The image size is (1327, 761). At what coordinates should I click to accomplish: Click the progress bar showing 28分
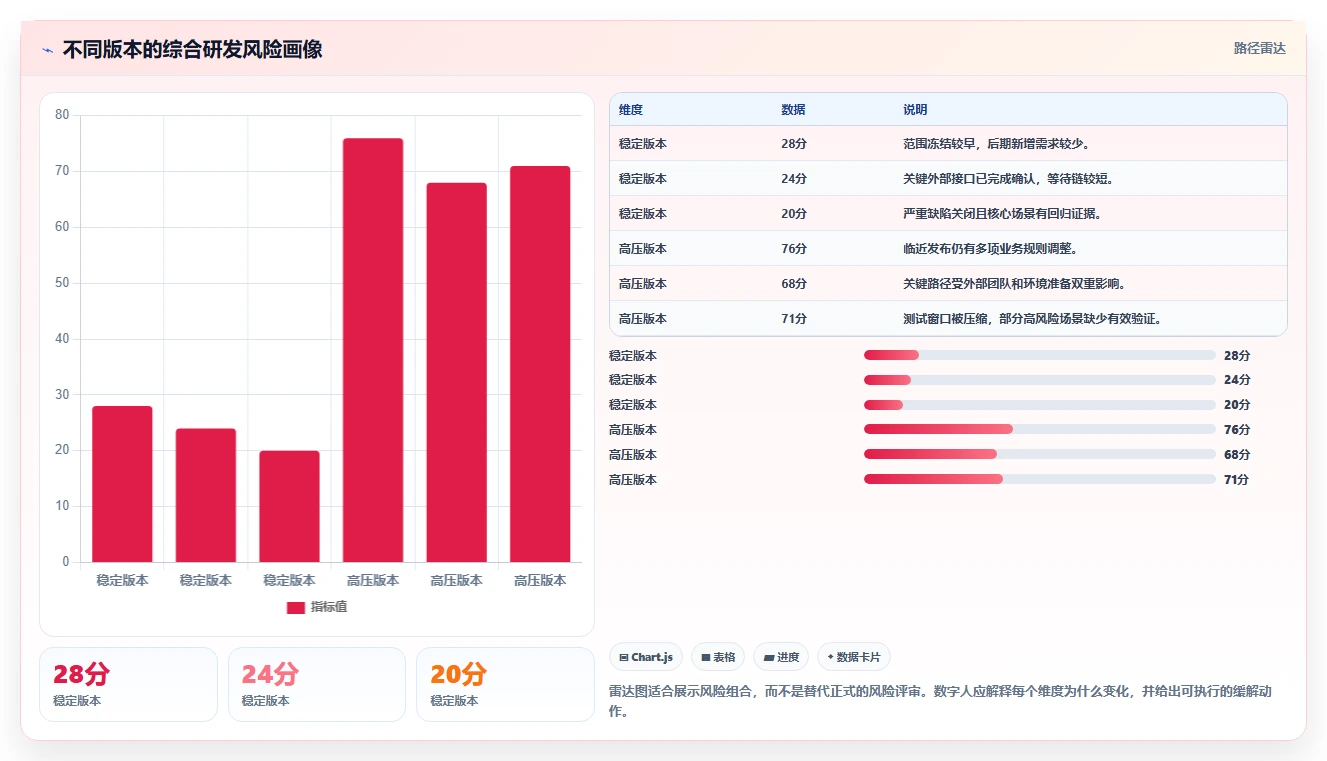click(1040, 356)
